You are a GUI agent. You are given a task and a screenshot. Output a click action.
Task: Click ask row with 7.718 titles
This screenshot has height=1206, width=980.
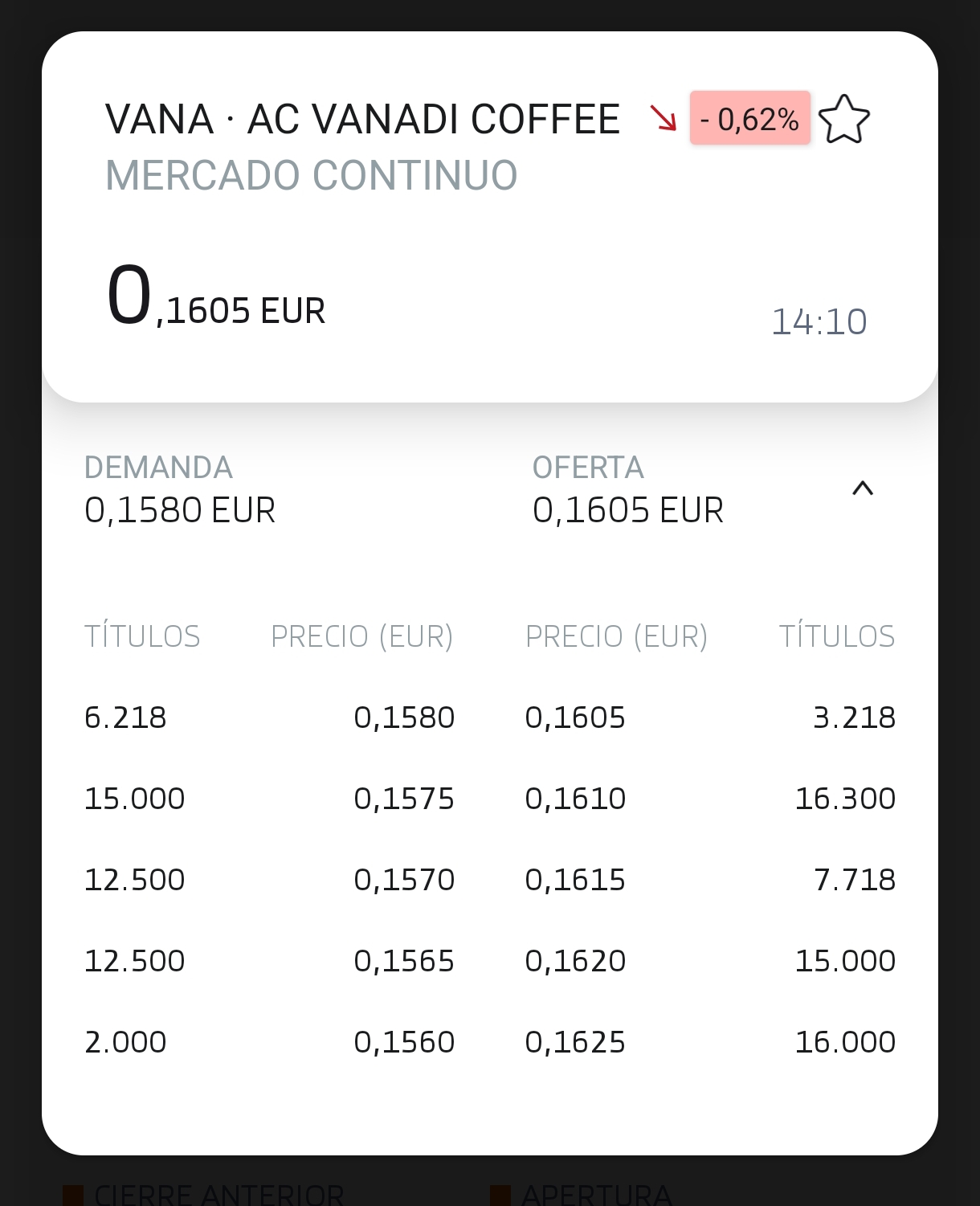[x=710, y=880]
